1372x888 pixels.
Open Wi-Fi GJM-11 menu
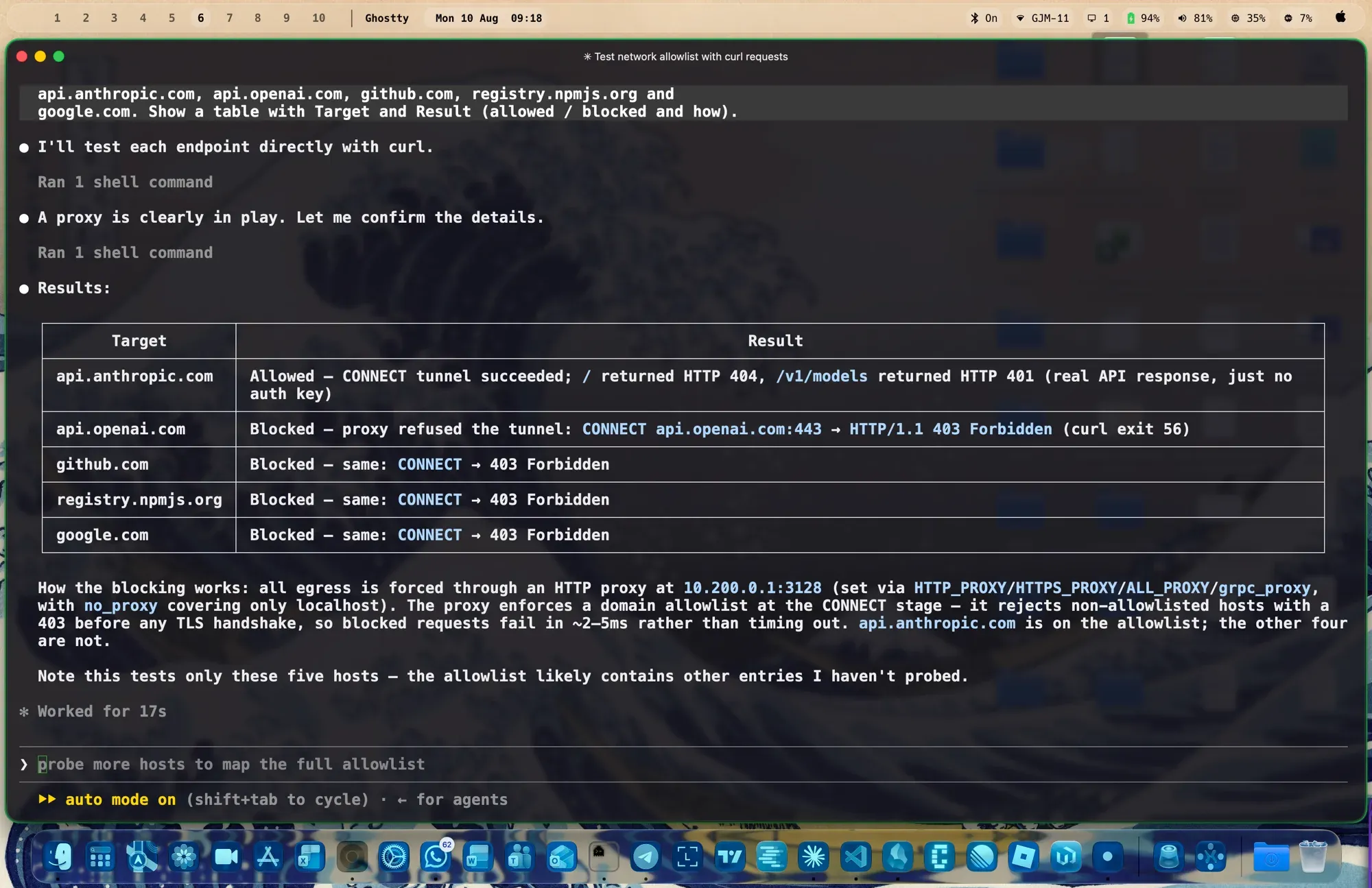1042,18
